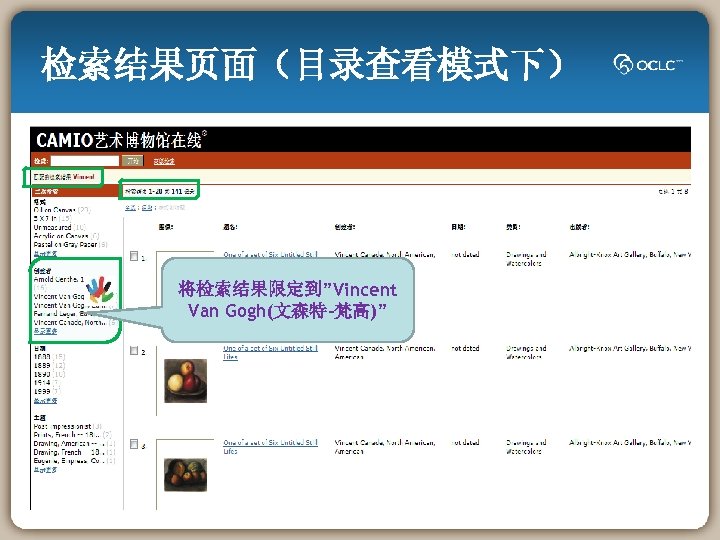Click the OCLC logo on the slide
Image resolution: width=720 pixels, height=540 pixels.
(648, 65)
